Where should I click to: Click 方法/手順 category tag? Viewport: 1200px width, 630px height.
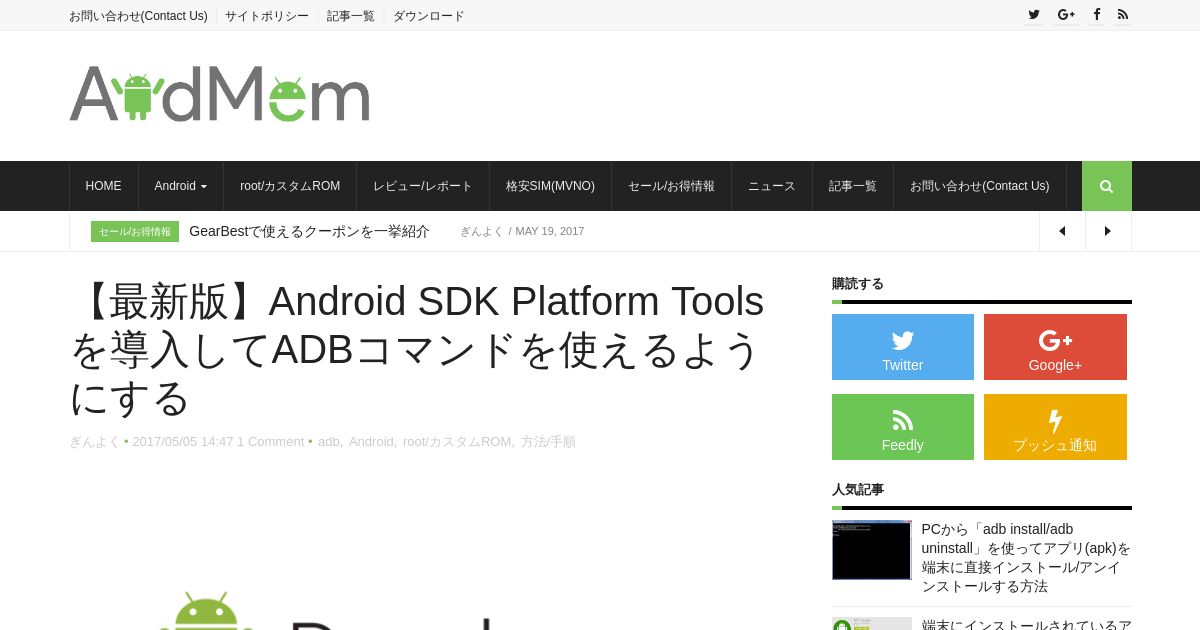click(x=548, y=441)
